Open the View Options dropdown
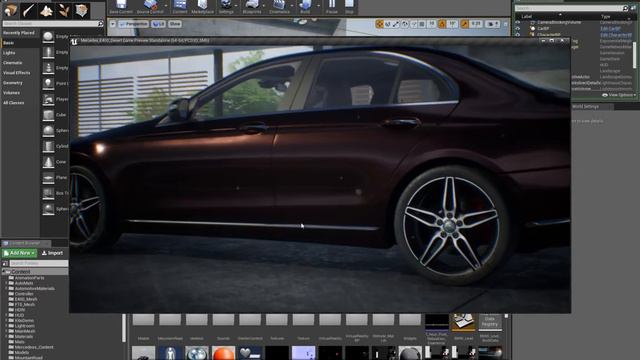The width and height of the screenshot is (640, 360). pyautogui.click(x=619, y=95)
